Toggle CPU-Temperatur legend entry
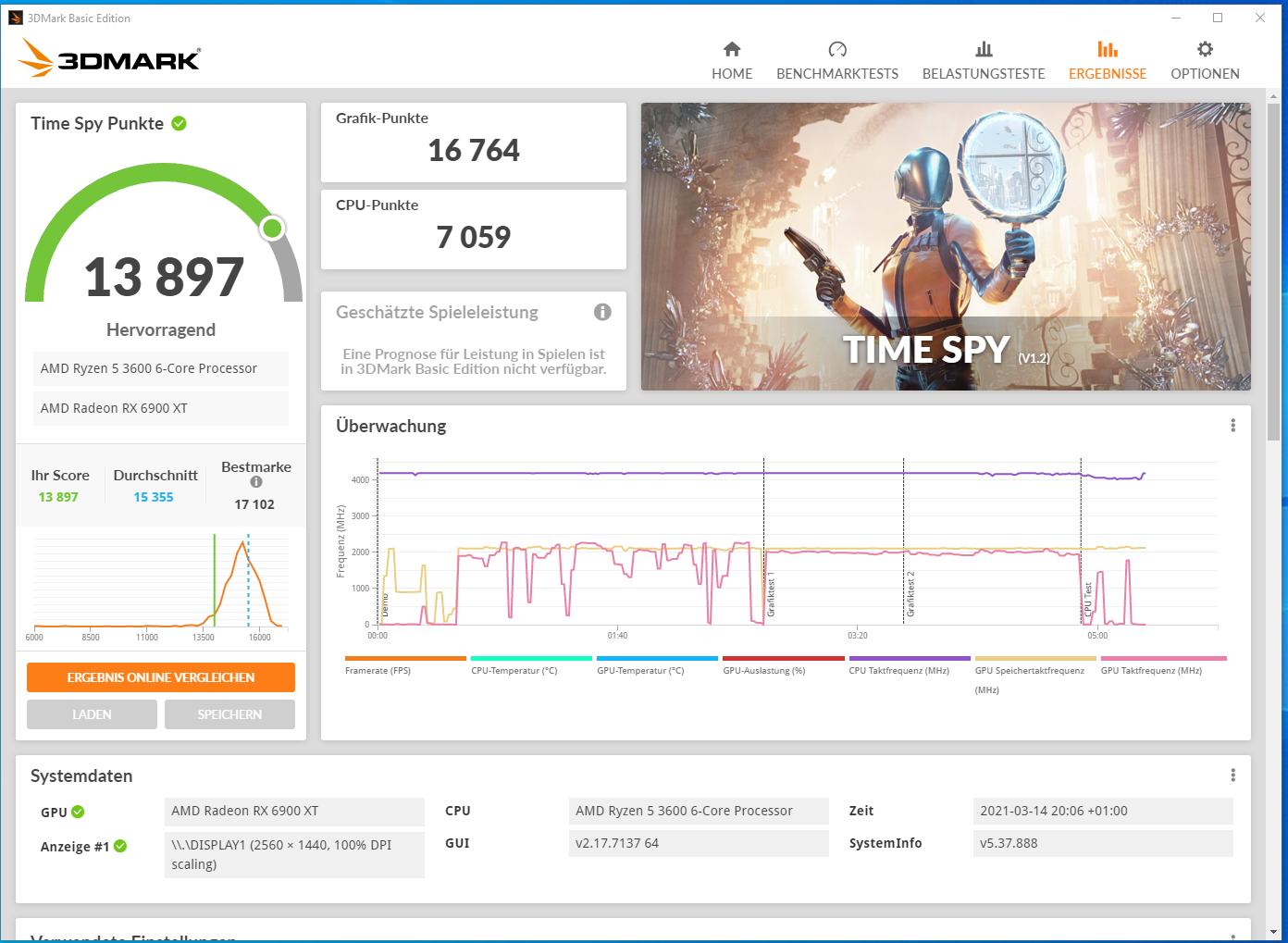 coord(530,665)
